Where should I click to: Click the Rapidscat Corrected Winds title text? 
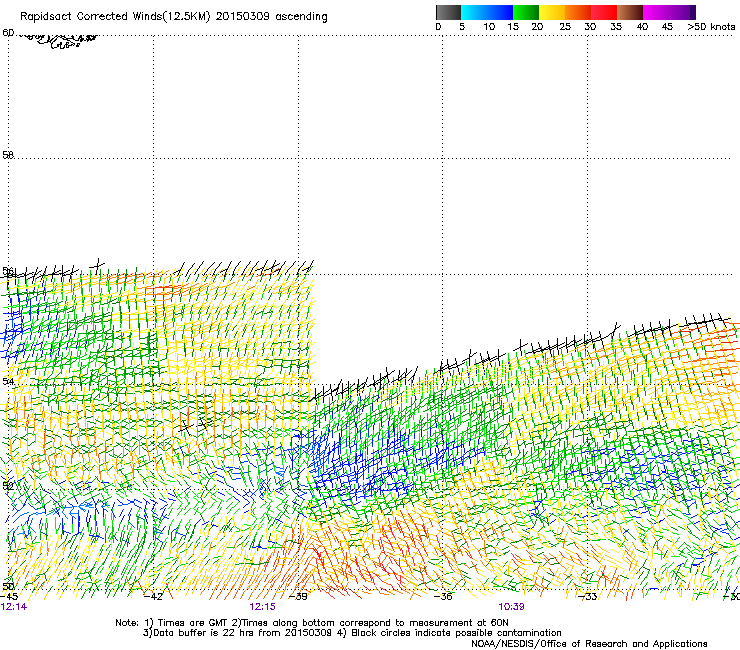[x=174, y=17]
